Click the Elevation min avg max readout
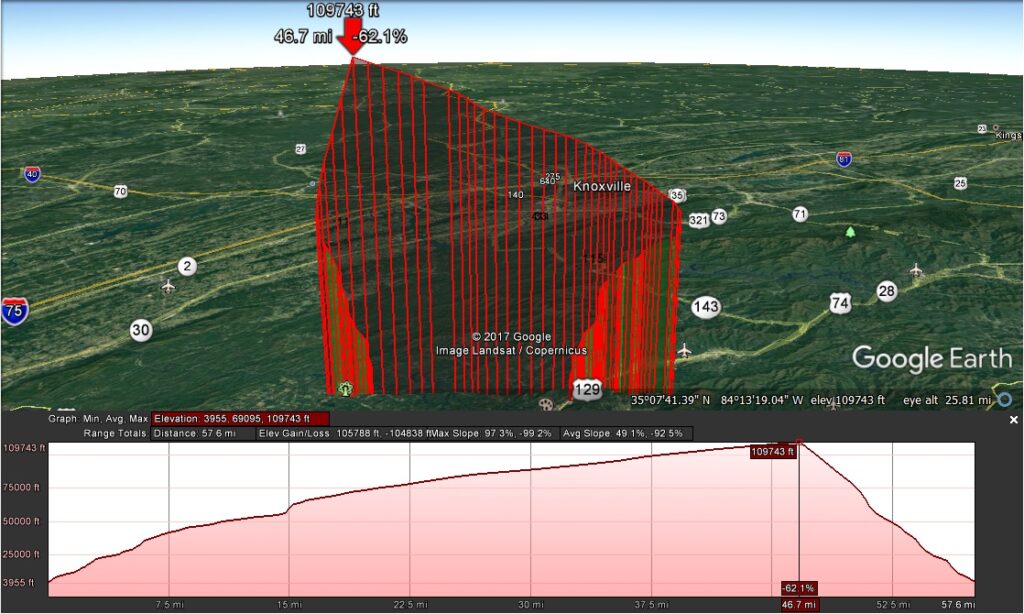1024x614 pixels. (x=238, y=418)
